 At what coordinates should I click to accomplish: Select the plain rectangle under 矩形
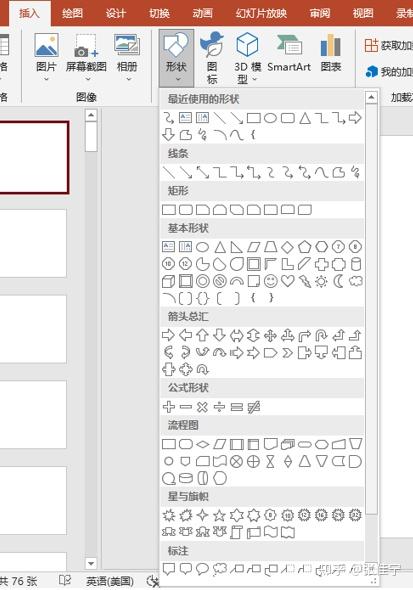[169, 210]
